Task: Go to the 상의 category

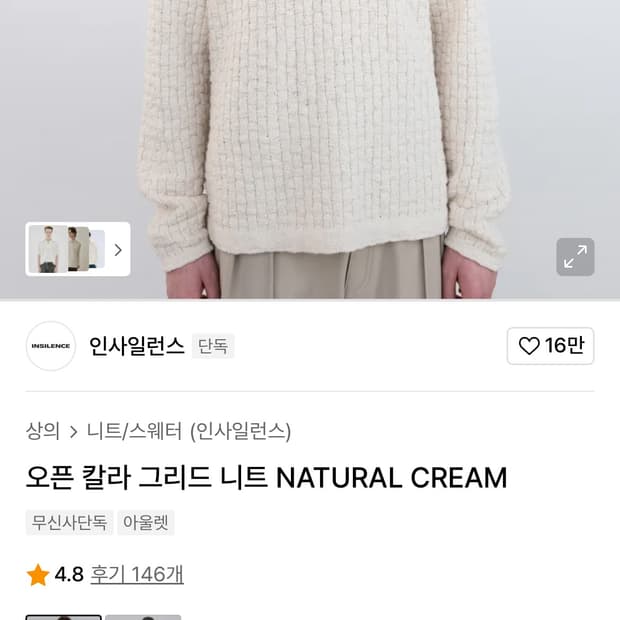Action: click(x=43, y=432)
